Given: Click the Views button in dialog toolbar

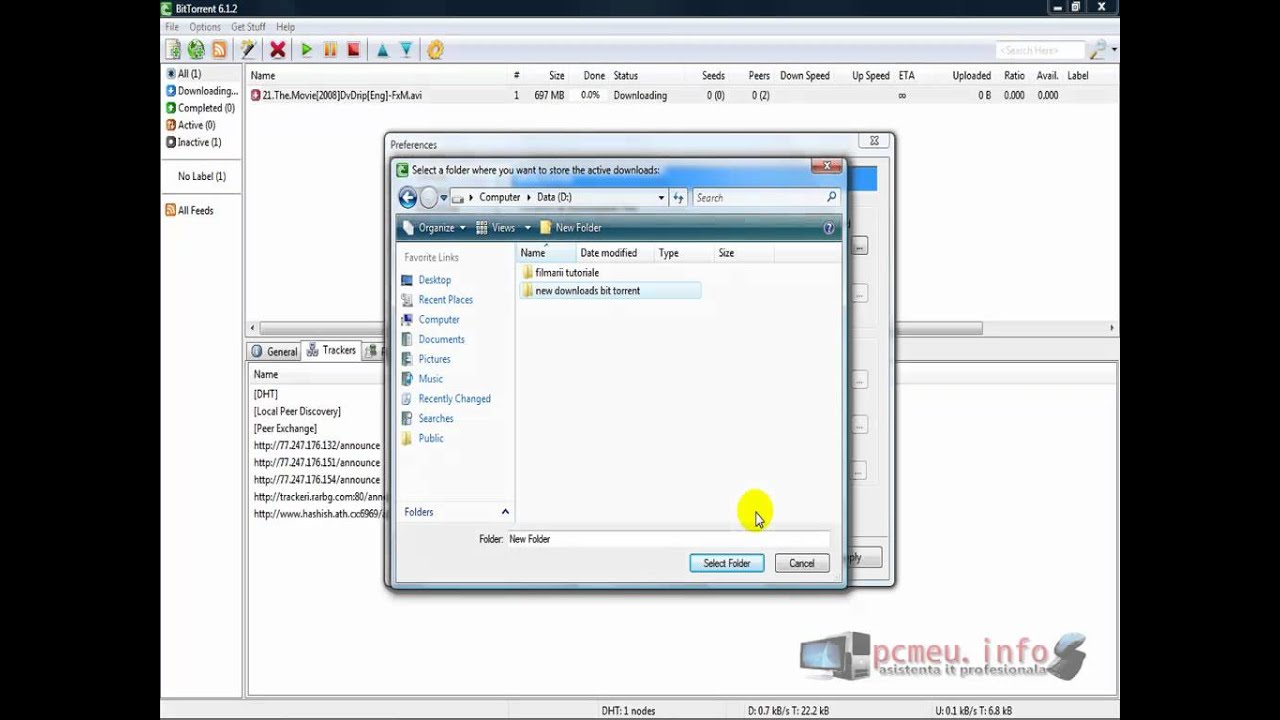Looking at the screenshot, I should (x=496, y=228).
